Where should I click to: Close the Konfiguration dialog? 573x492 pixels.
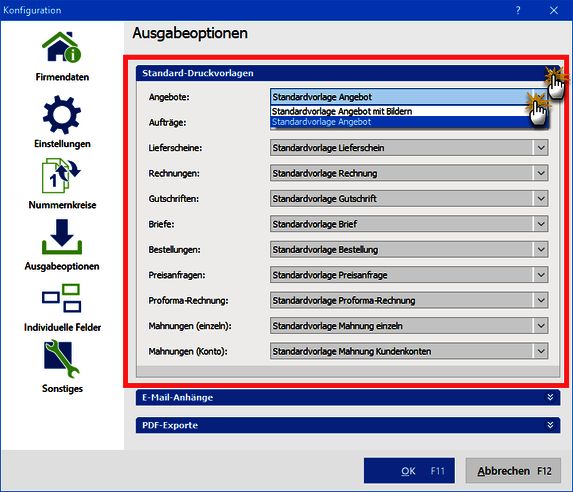pos(554,10)
